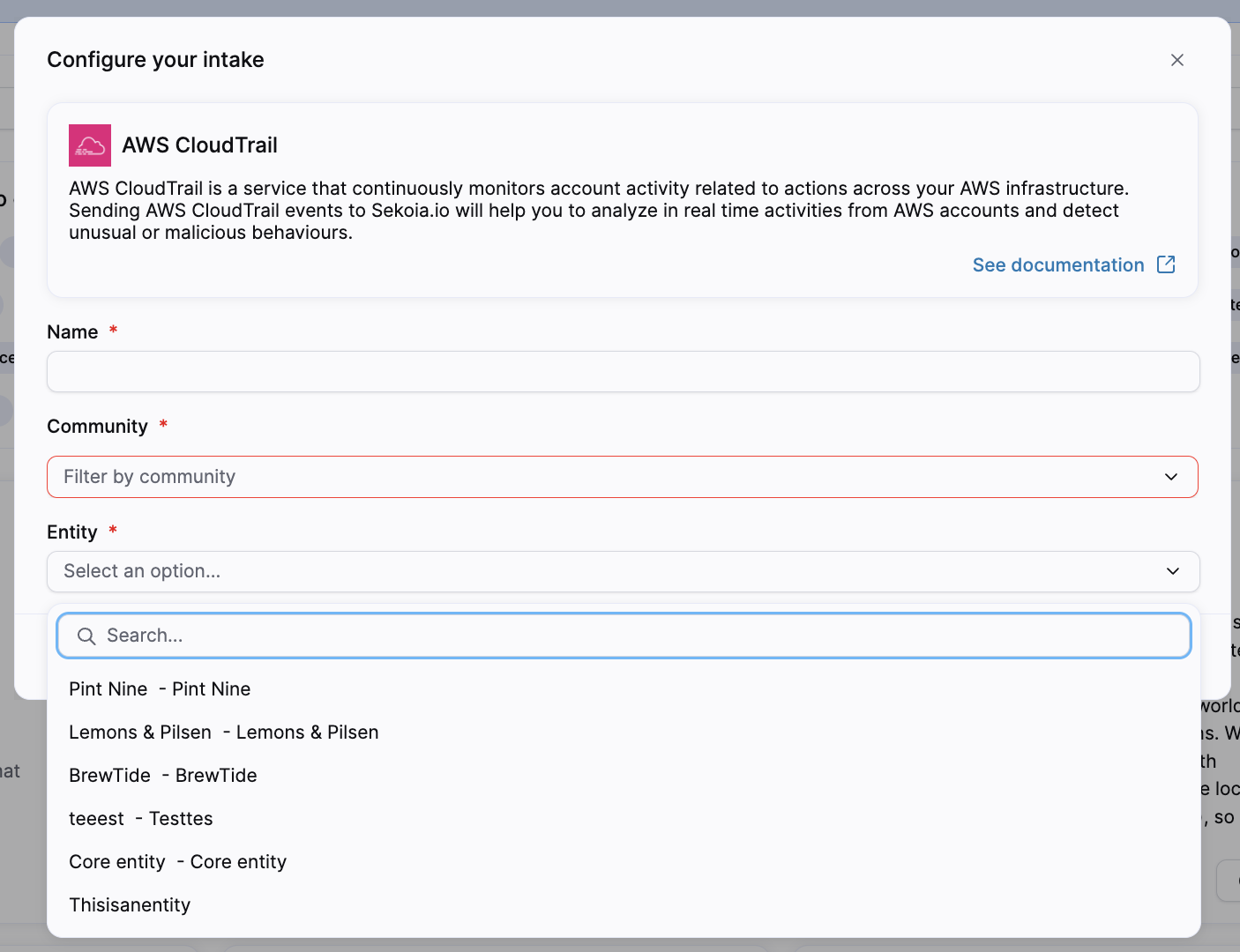Click the AWS CloudTrail heading text

[199, 145]
